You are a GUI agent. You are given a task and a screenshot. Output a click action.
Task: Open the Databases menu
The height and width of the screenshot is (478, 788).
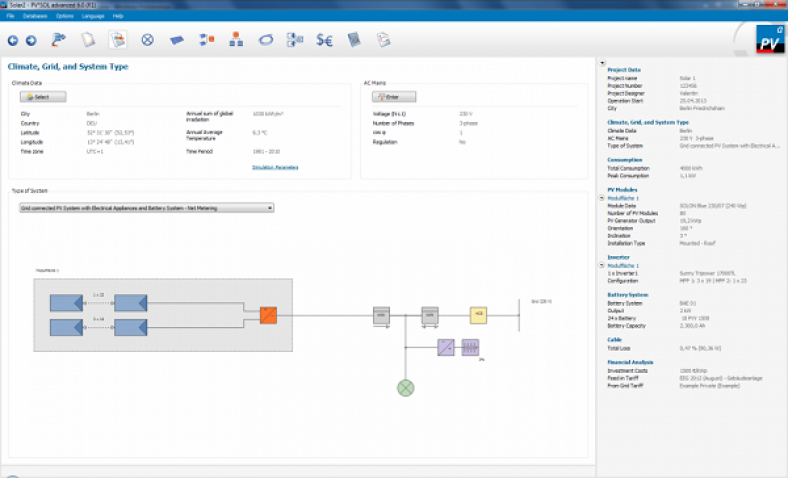click(35, 16)
